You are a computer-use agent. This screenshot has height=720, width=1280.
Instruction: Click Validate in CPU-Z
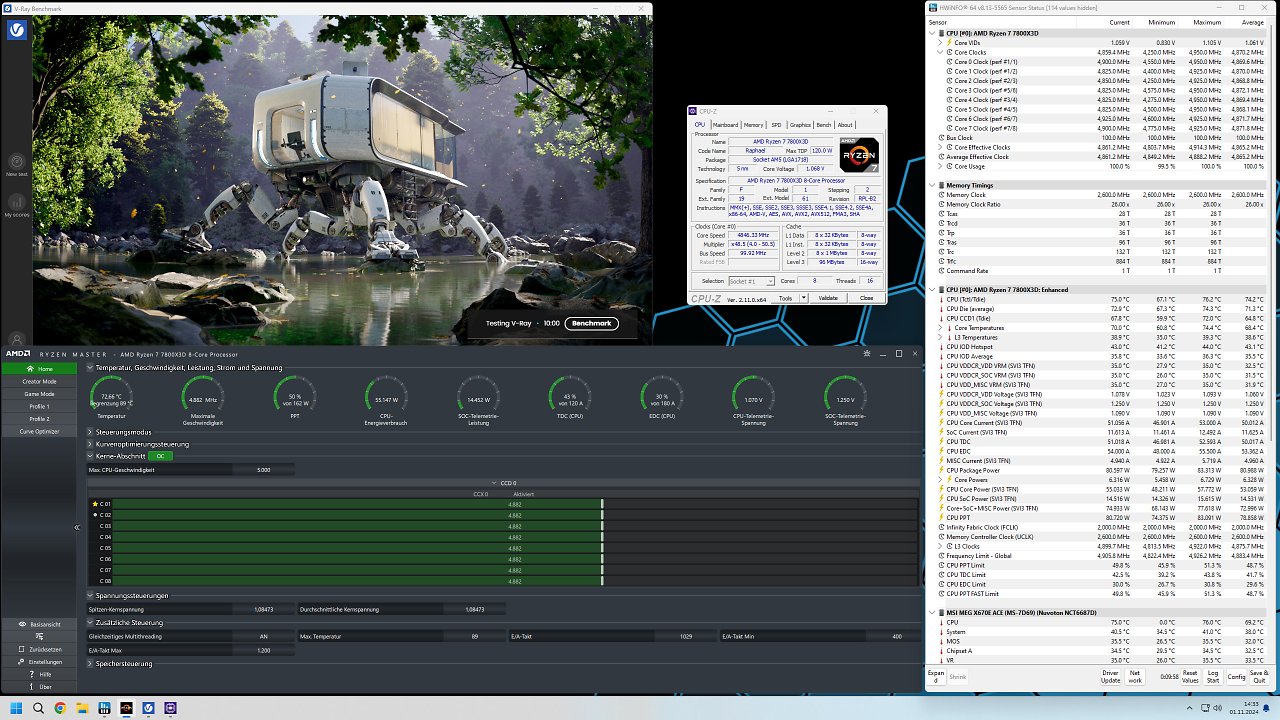tap(828, 298)
